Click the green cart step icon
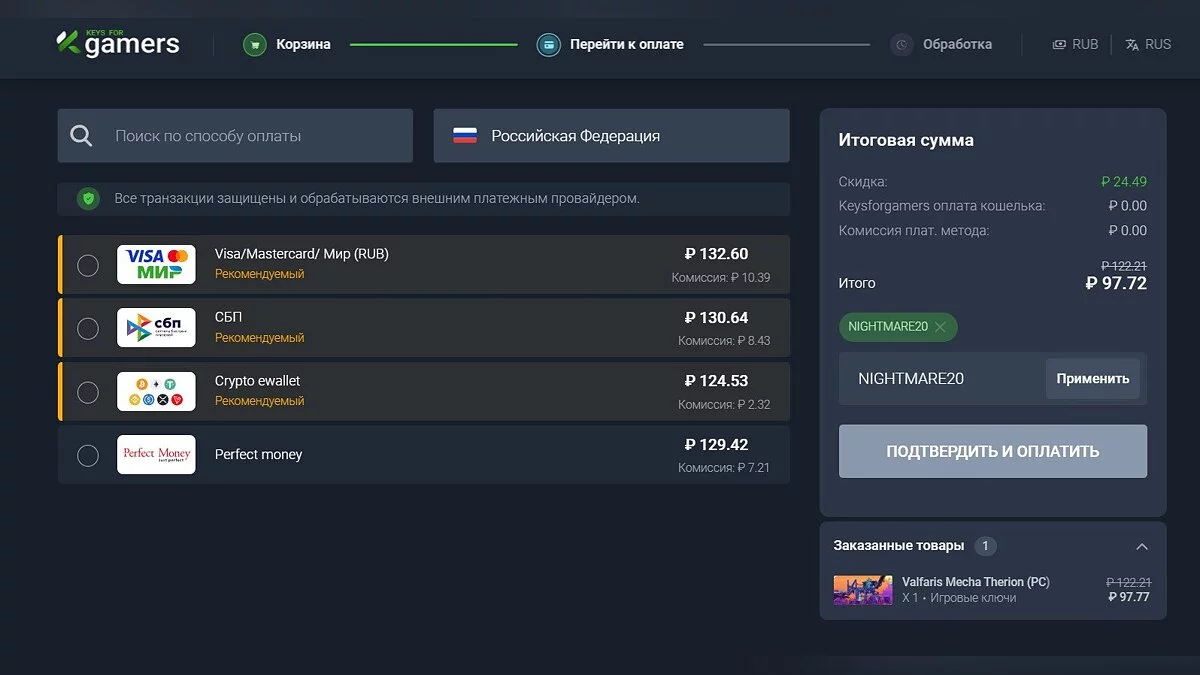This screenshot has height=675, width=1200. pos(255,45)
